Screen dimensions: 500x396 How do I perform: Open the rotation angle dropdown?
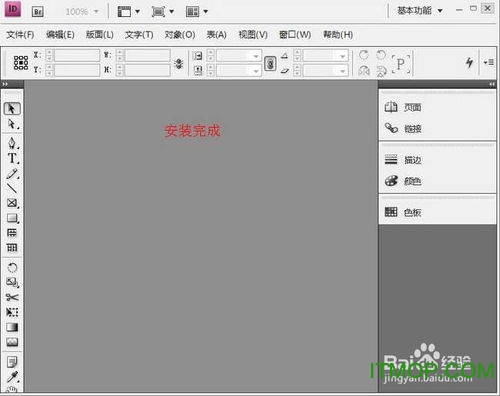(343, 56)
